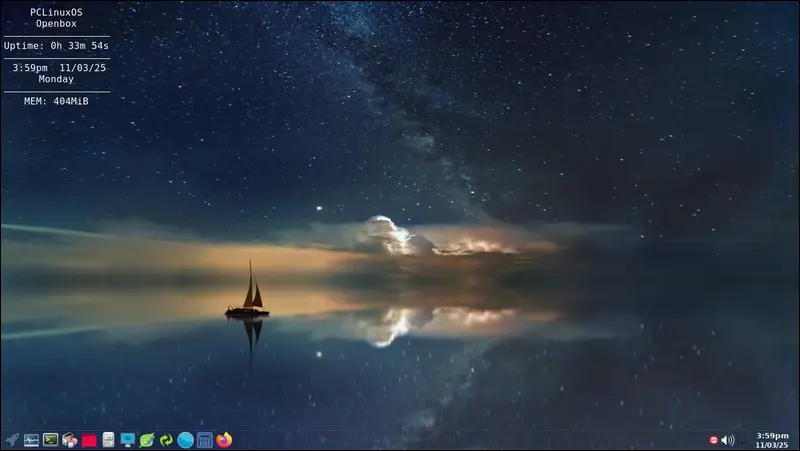Click the Conky uptime readout text

click(56, 45)
